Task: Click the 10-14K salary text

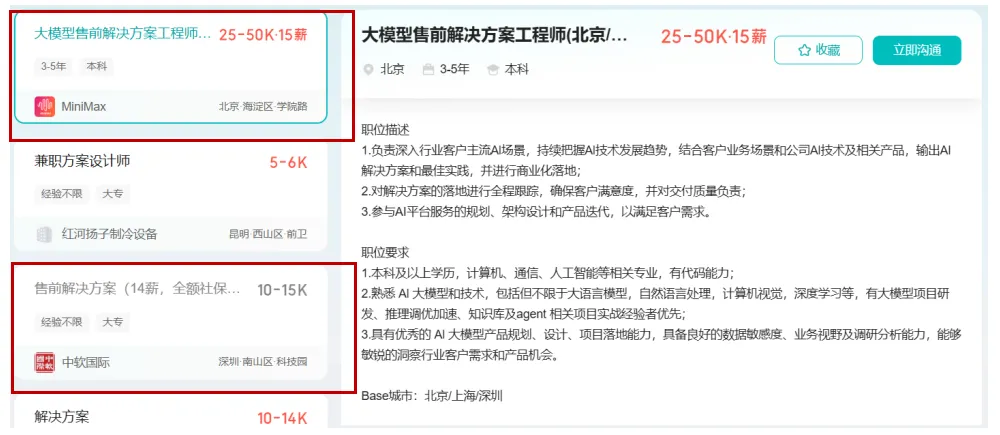Action: coord(283,418)
